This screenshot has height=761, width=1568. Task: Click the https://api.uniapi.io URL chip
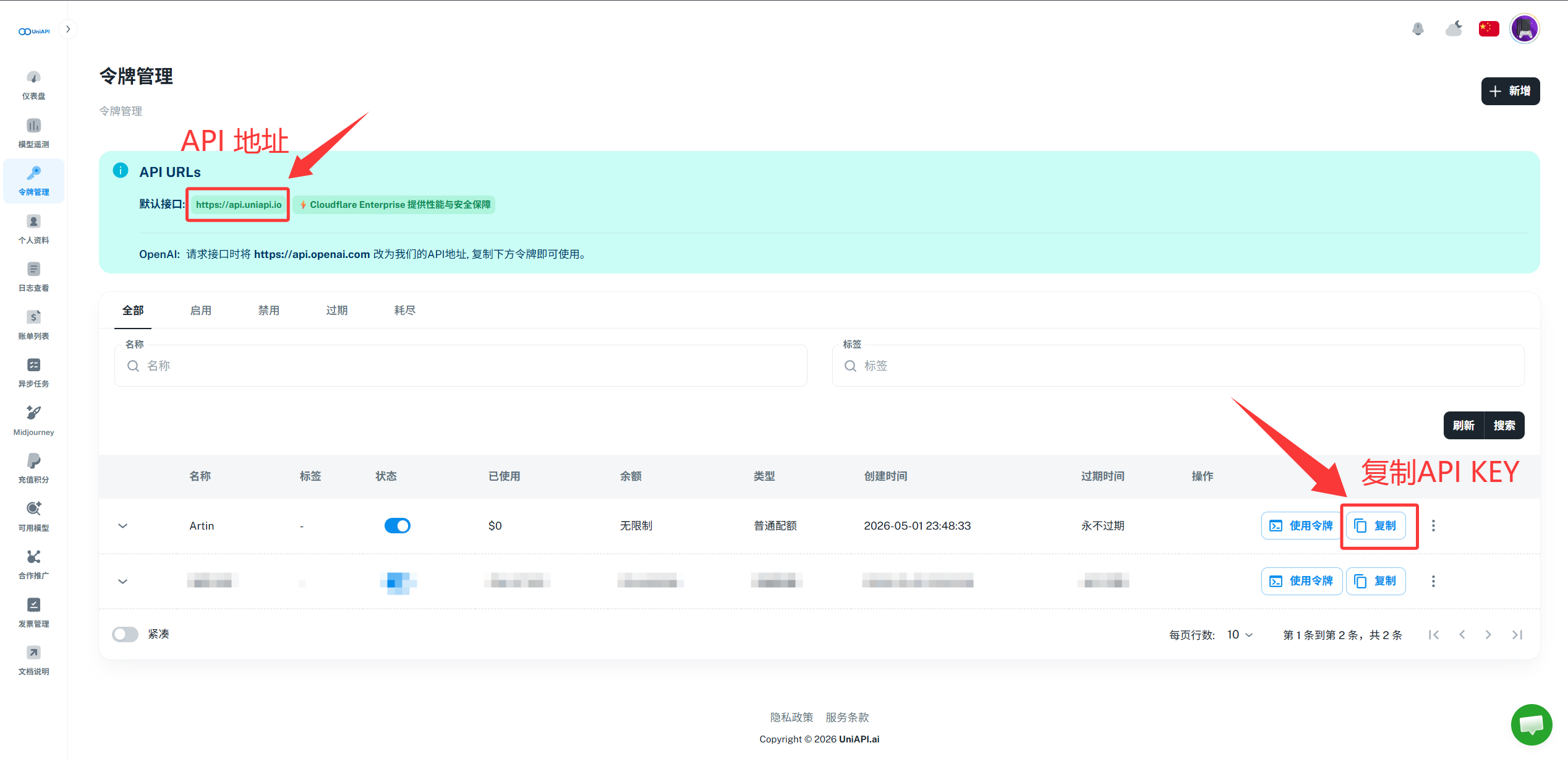(x=239, y=205)
